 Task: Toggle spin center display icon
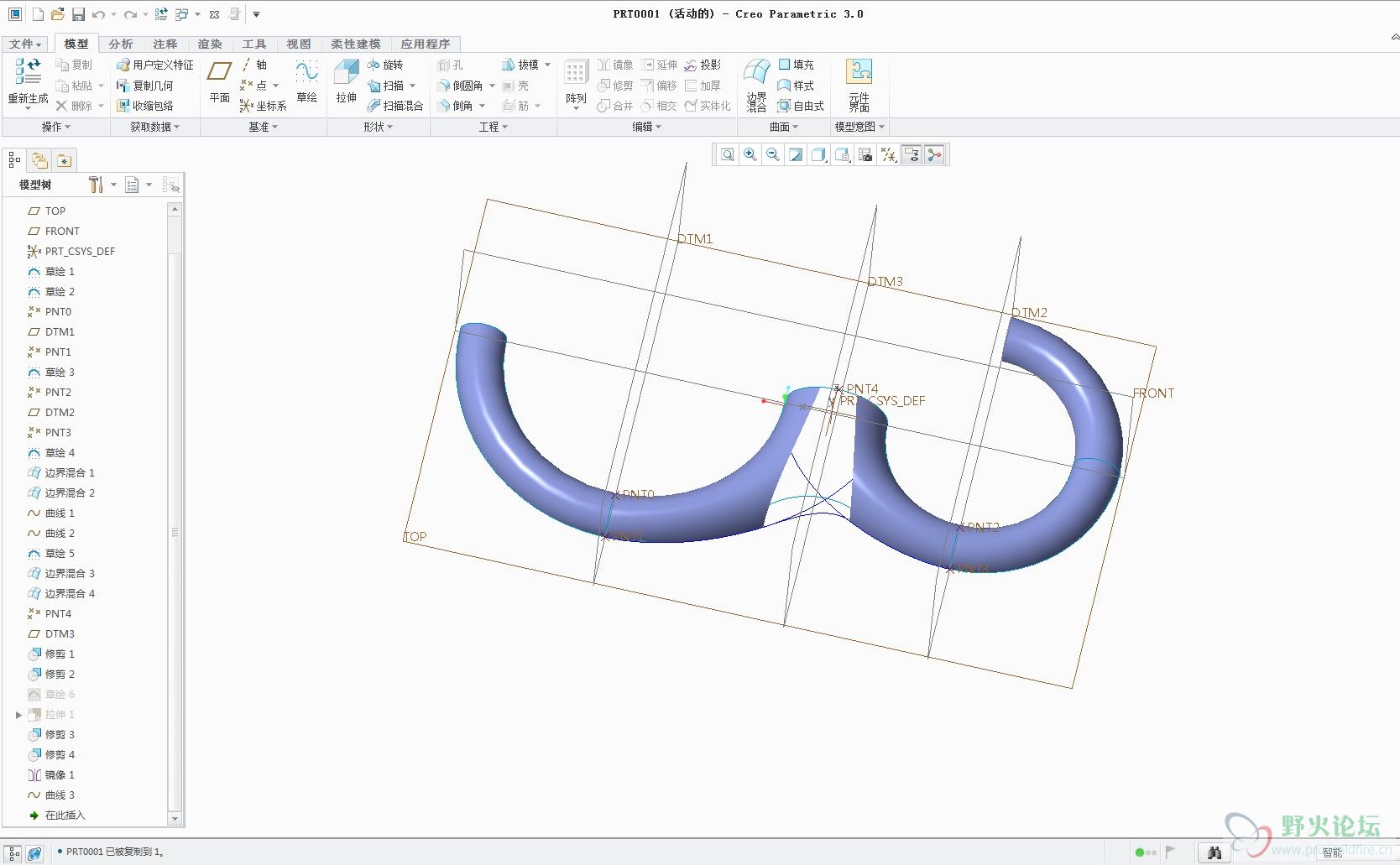coord(934,154)
